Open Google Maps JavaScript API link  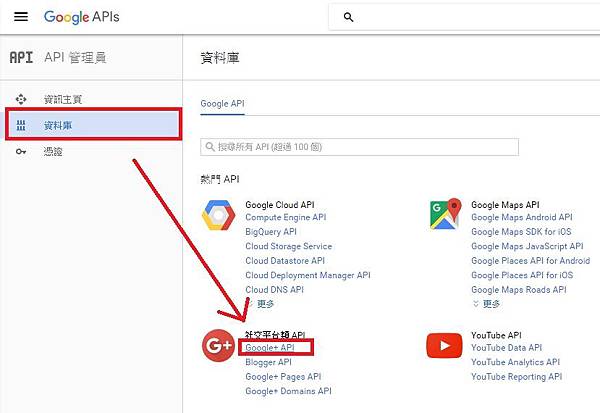point(527,246)
